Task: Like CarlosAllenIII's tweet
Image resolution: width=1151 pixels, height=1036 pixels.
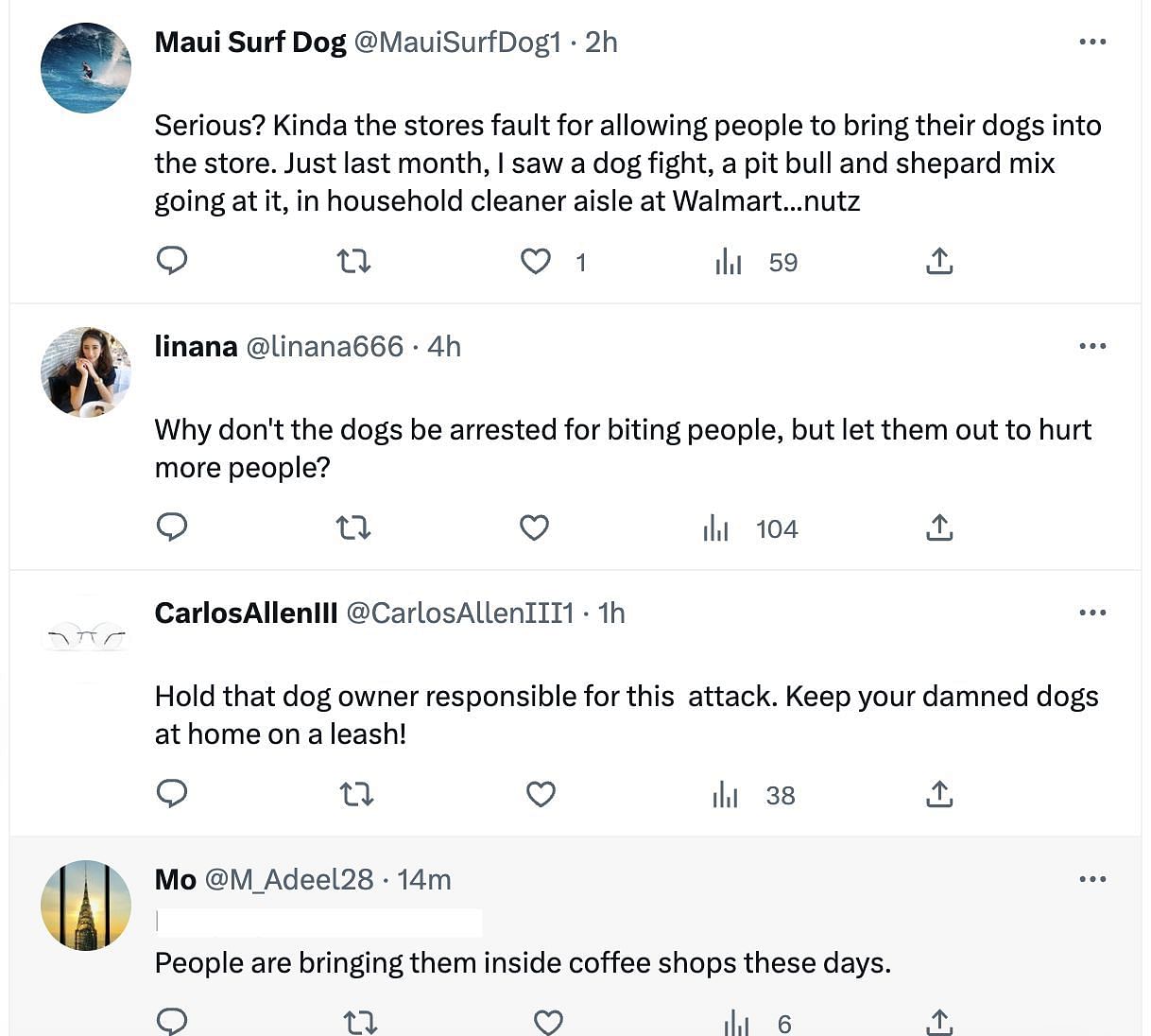Action: tap(541, 794)
